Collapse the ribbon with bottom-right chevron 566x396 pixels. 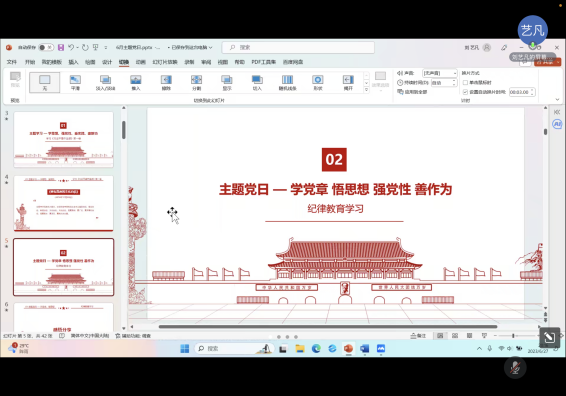click(557, 99)
